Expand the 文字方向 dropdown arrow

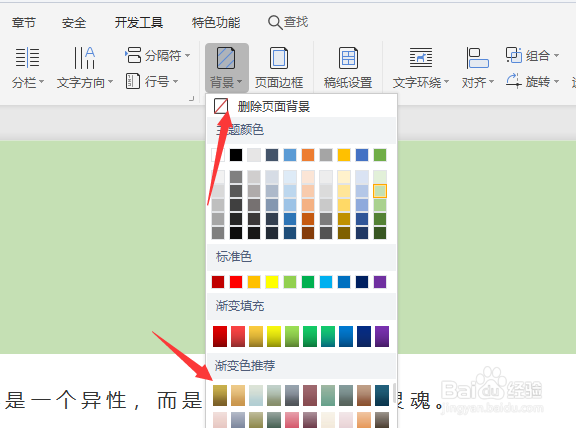click(110, 81)
